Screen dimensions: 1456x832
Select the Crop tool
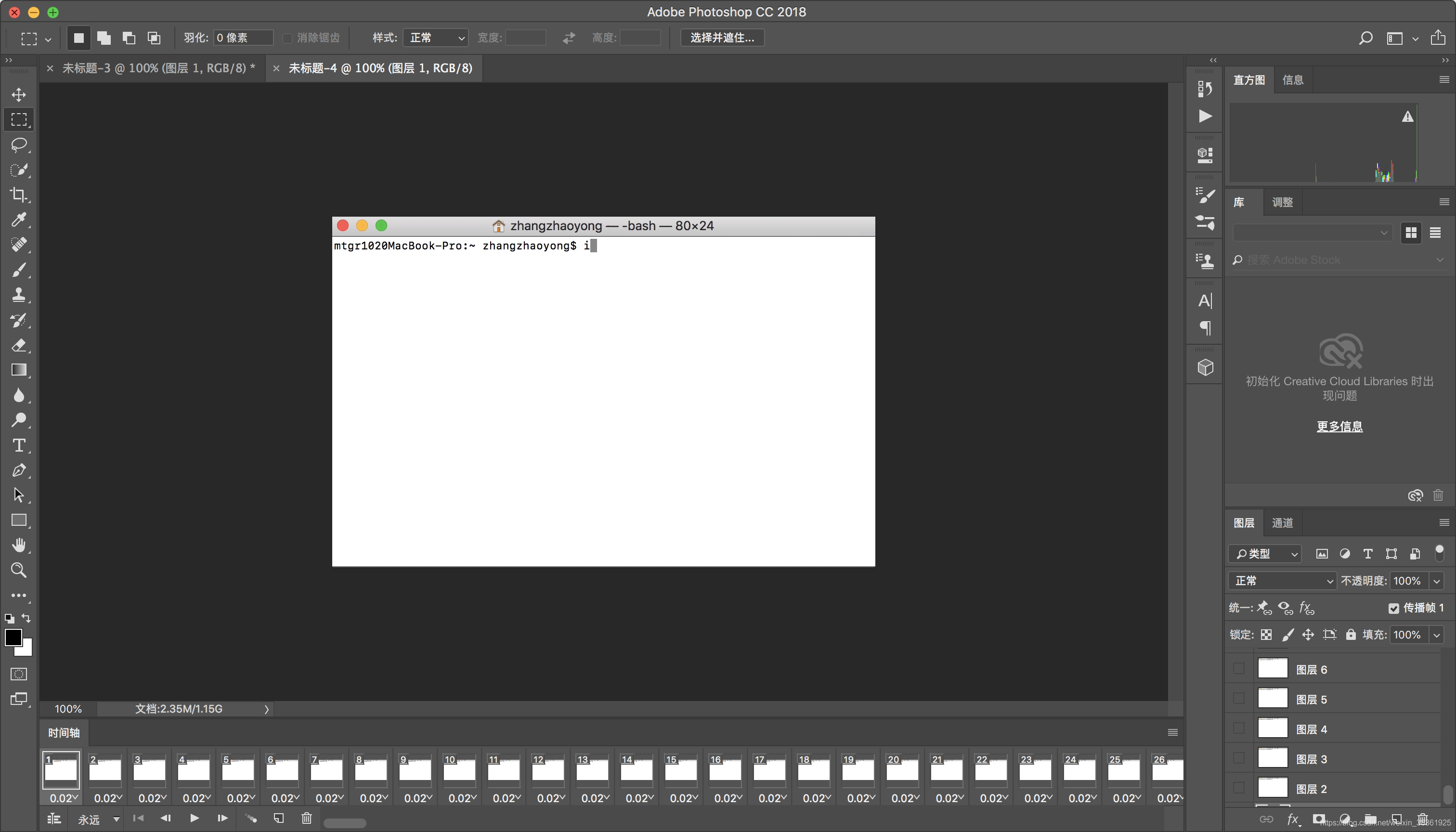click(19, 195)
